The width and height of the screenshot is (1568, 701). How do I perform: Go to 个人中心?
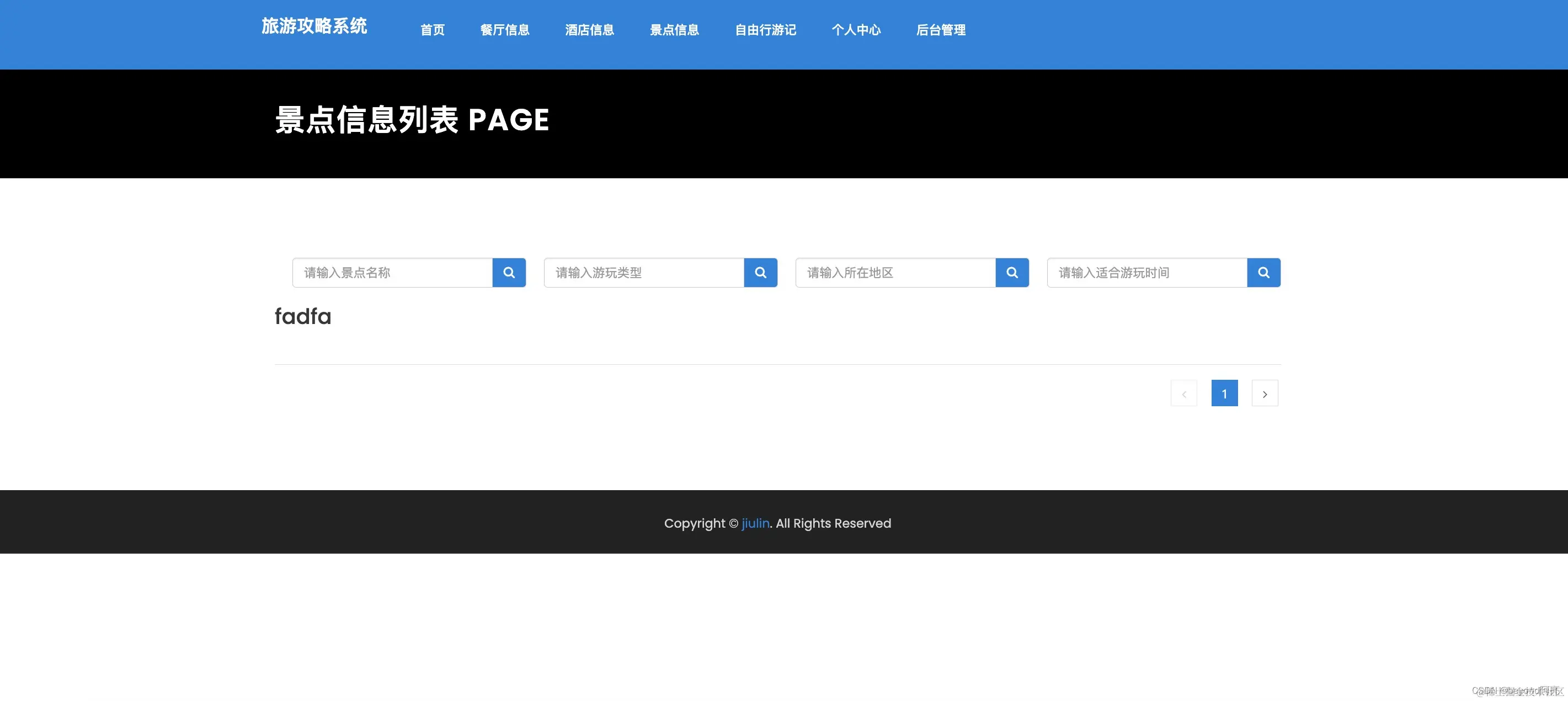[856, 30]
